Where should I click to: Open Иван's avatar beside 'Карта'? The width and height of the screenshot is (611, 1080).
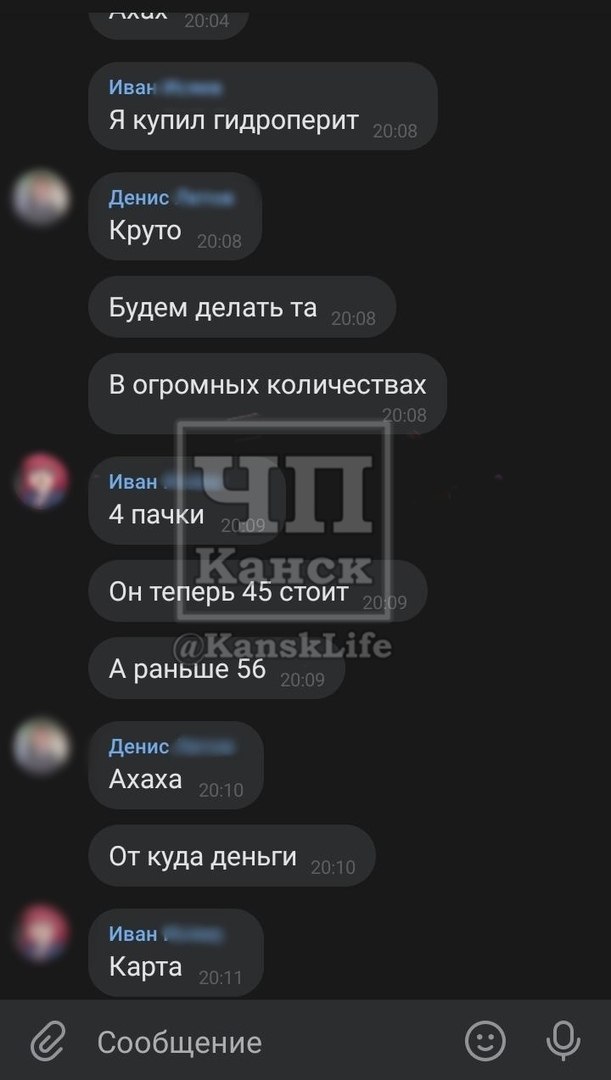coord(41,933)
